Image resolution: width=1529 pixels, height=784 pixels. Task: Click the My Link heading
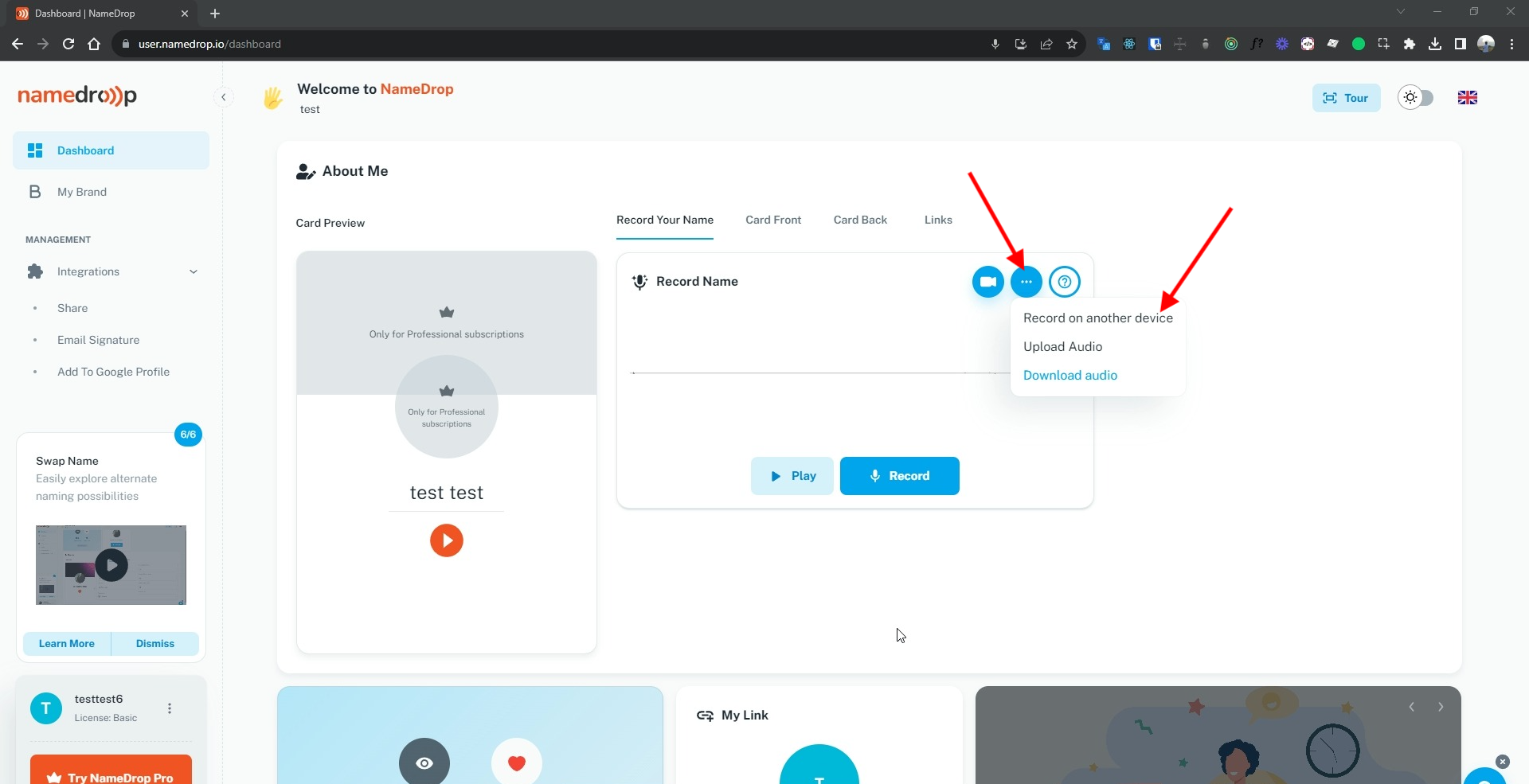click(745, 715)
